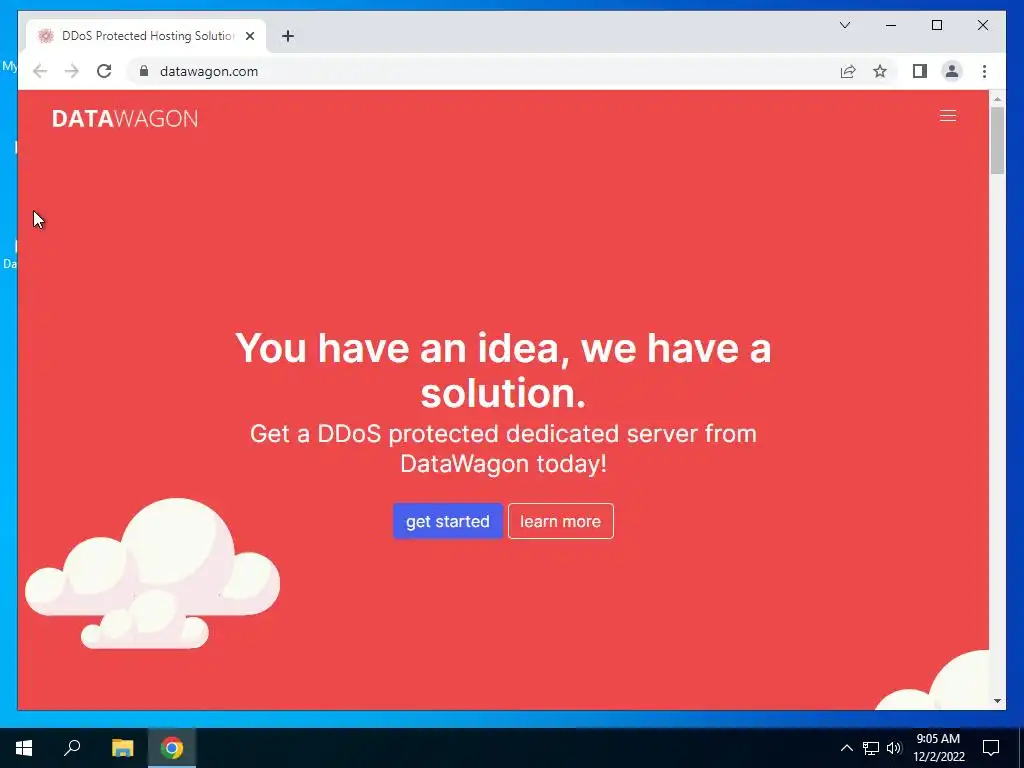
Task: Open the volume control tray icon
Action: click(894, 748)
